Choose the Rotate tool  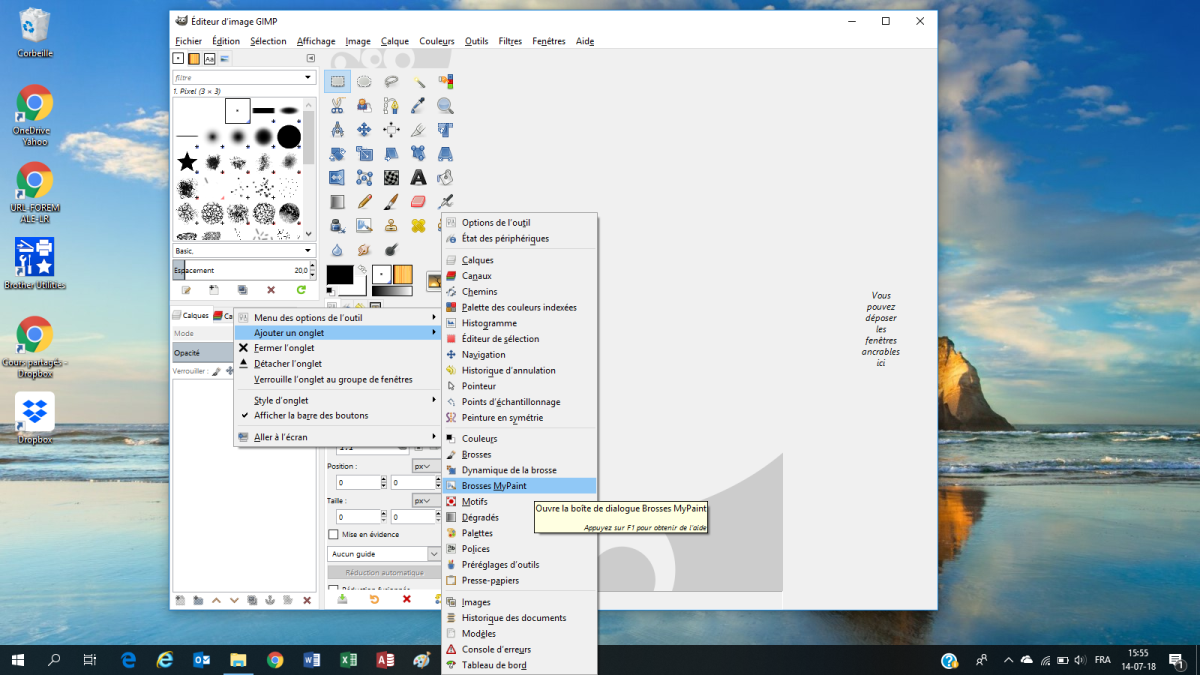337,154
